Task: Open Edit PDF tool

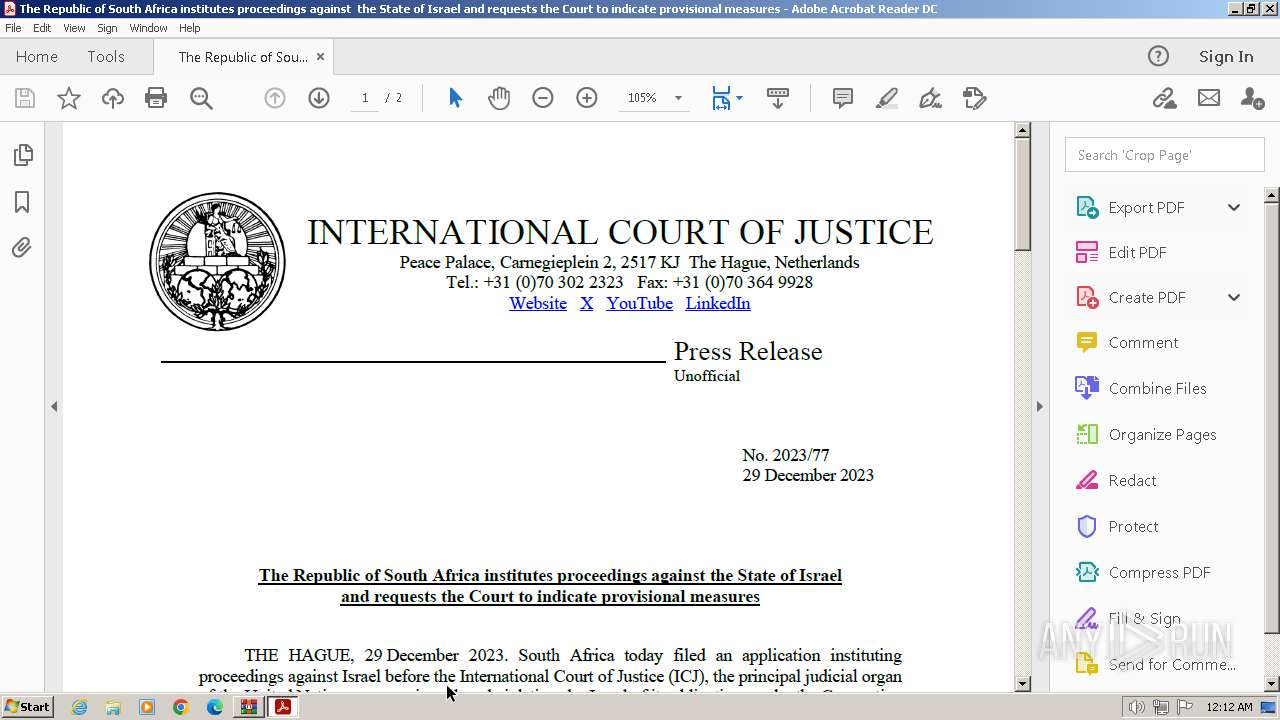Action: [1137, 253]
